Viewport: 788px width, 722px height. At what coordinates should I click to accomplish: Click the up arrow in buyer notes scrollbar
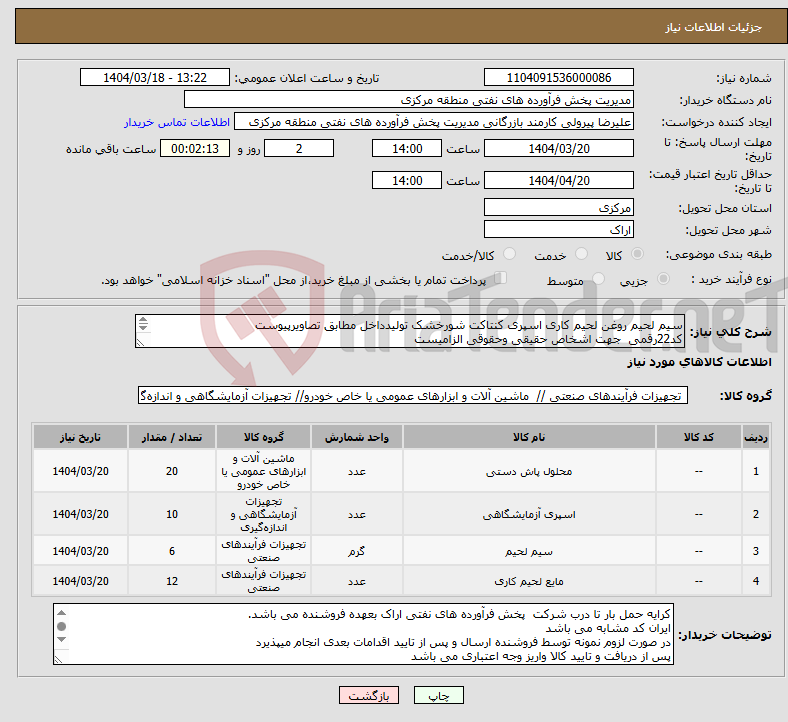tap(61, 612)
